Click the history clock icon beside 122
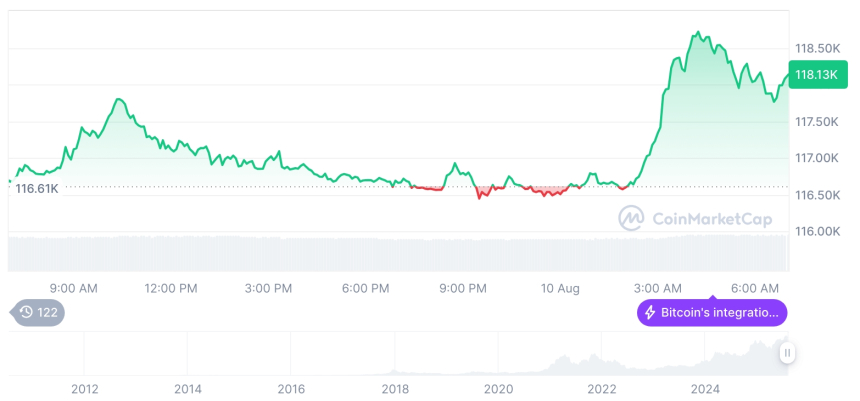 (x=26, y=312)
